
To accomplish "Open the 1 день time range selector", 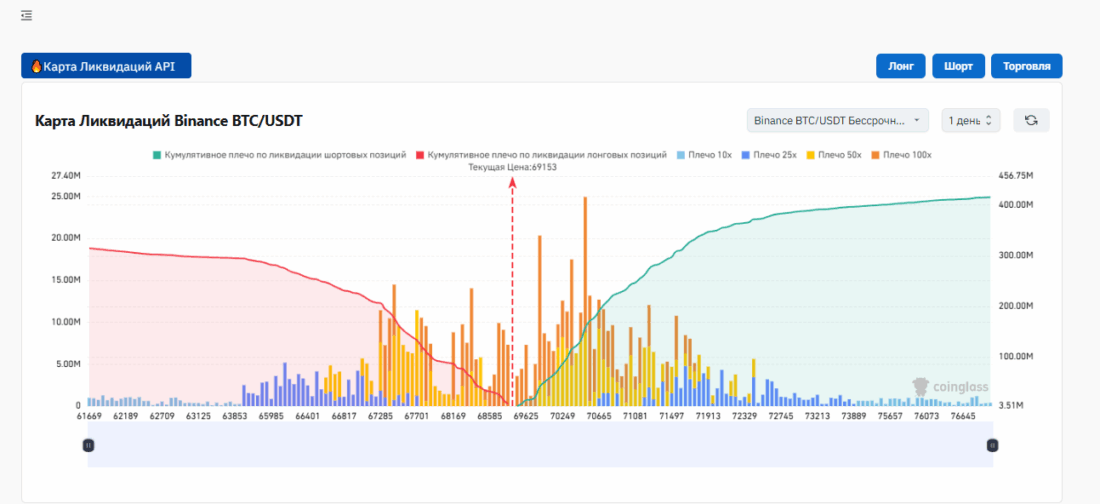I will coord(971,120).
